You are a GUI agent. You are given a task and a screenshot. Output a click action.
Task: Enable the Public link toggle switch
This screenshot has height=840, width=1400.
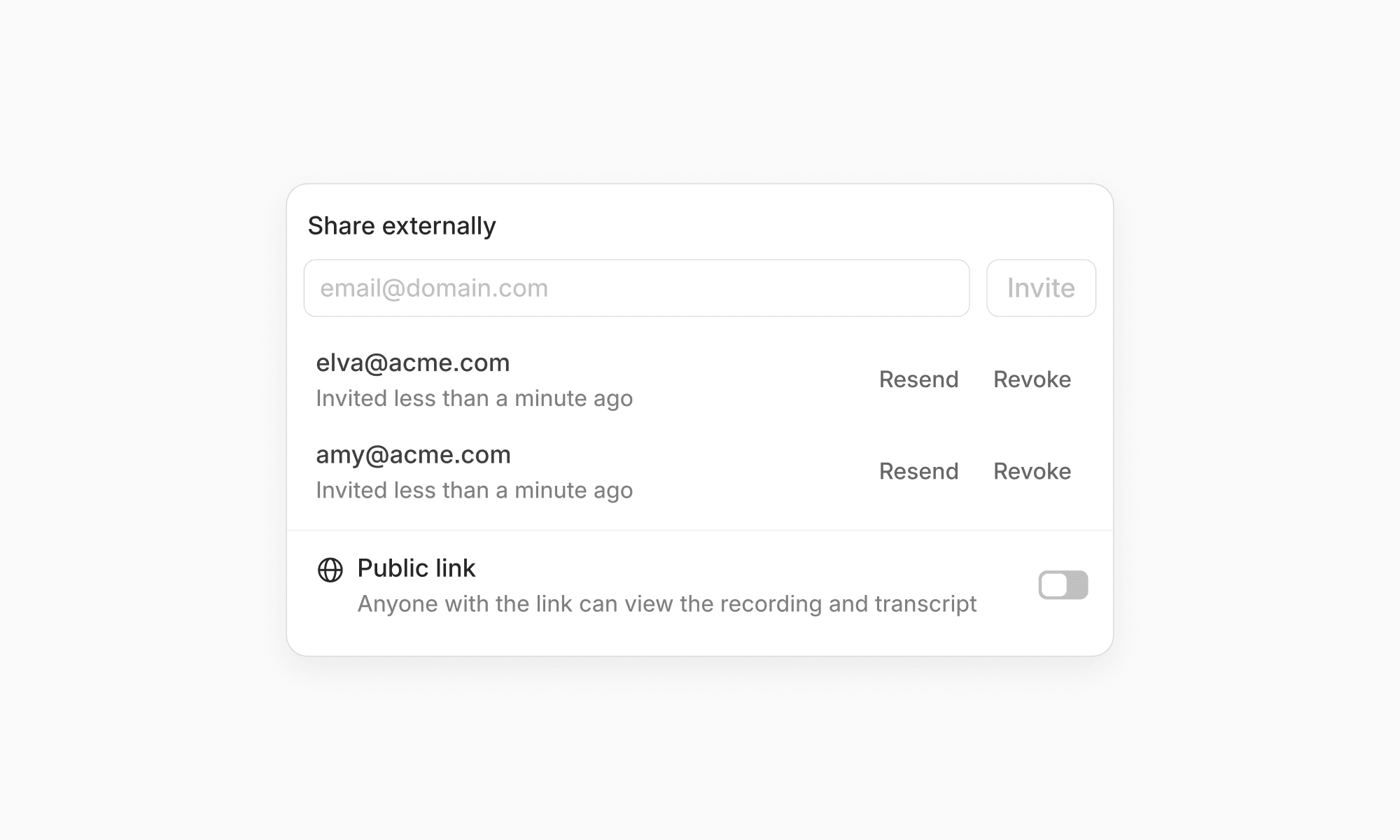click(x=1063, y=585)
